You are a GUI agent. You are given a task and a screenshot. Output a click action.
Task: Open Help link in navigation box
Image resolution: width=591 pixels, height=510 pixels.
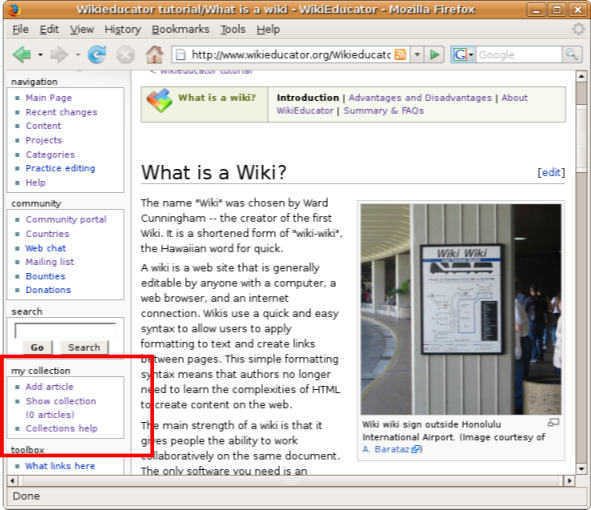(35, 183)
